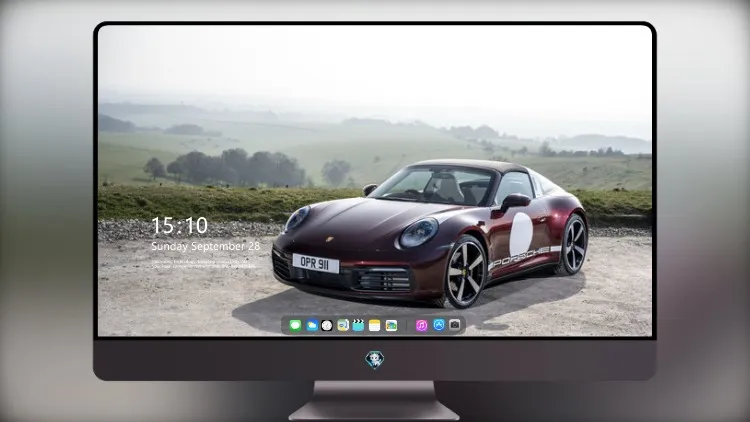This screenshot has width=750, height=422.
Task: Open the Weather app in dock
Action: [x=312, y=326]
